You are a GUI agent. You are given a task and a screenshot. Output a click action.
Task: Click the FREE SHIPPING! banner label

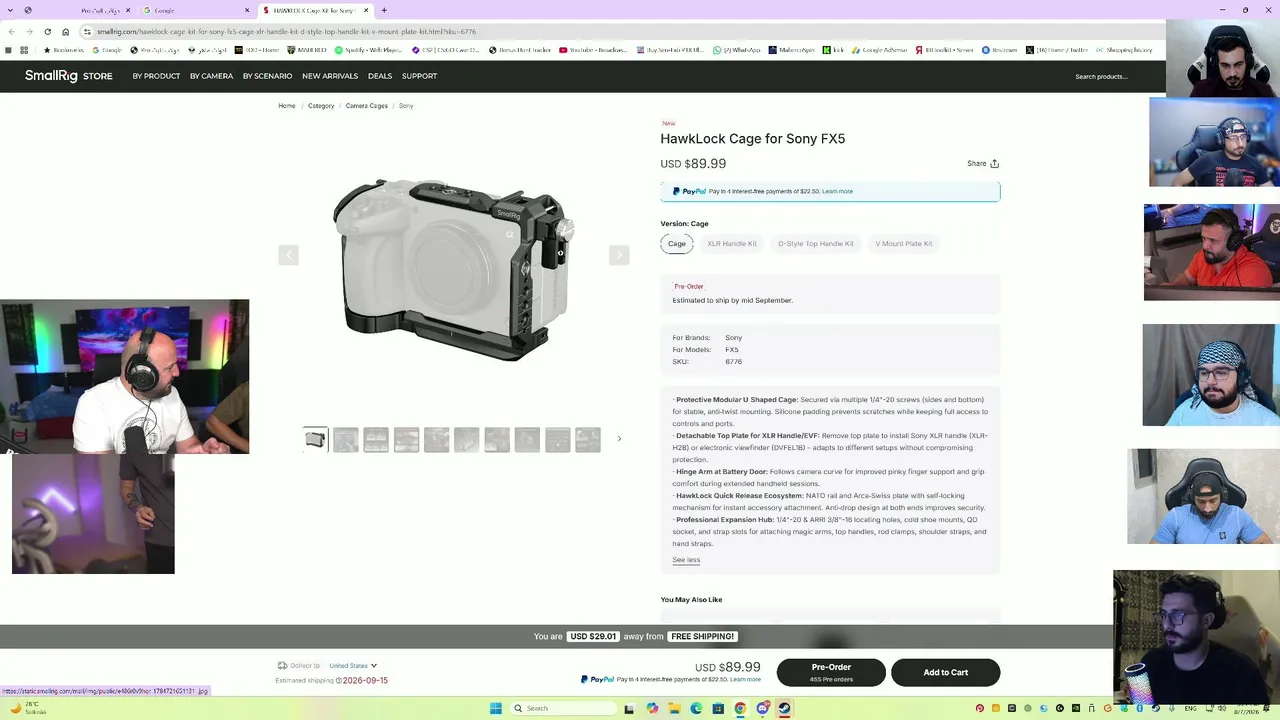pyautogui.click(x=702, y=636)
